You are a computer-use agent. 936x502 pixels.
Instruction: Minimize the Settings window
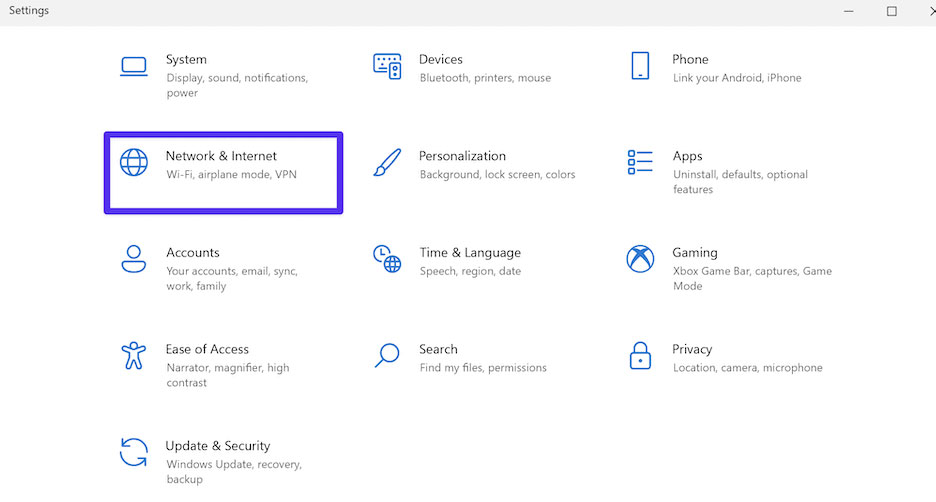849,11
